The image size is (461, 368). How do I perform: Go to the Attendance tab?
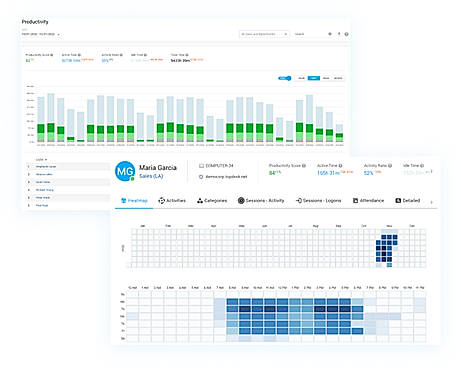tap(368, 201)
